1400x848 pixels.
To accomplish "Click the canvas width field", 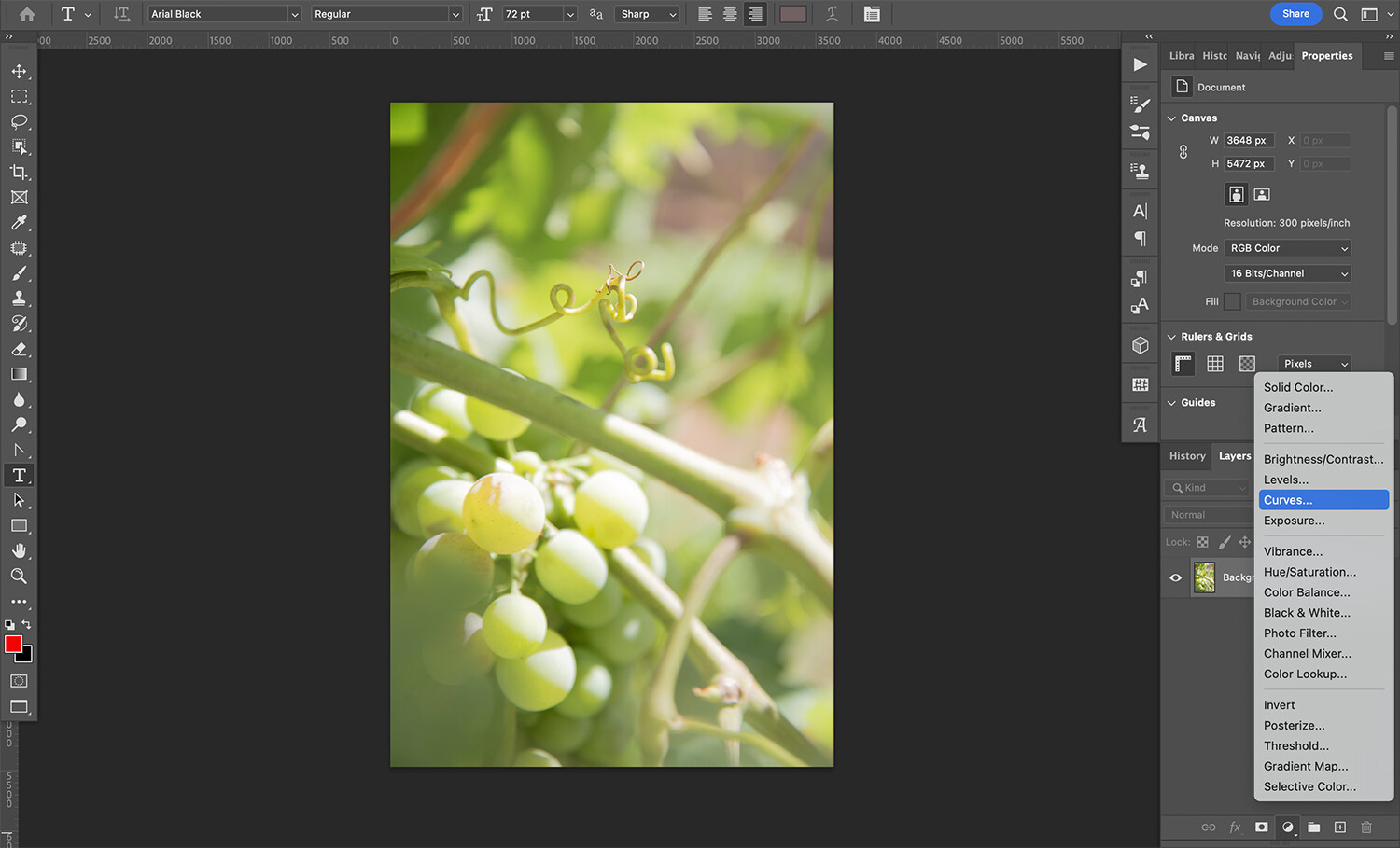I will (1248, 141).
